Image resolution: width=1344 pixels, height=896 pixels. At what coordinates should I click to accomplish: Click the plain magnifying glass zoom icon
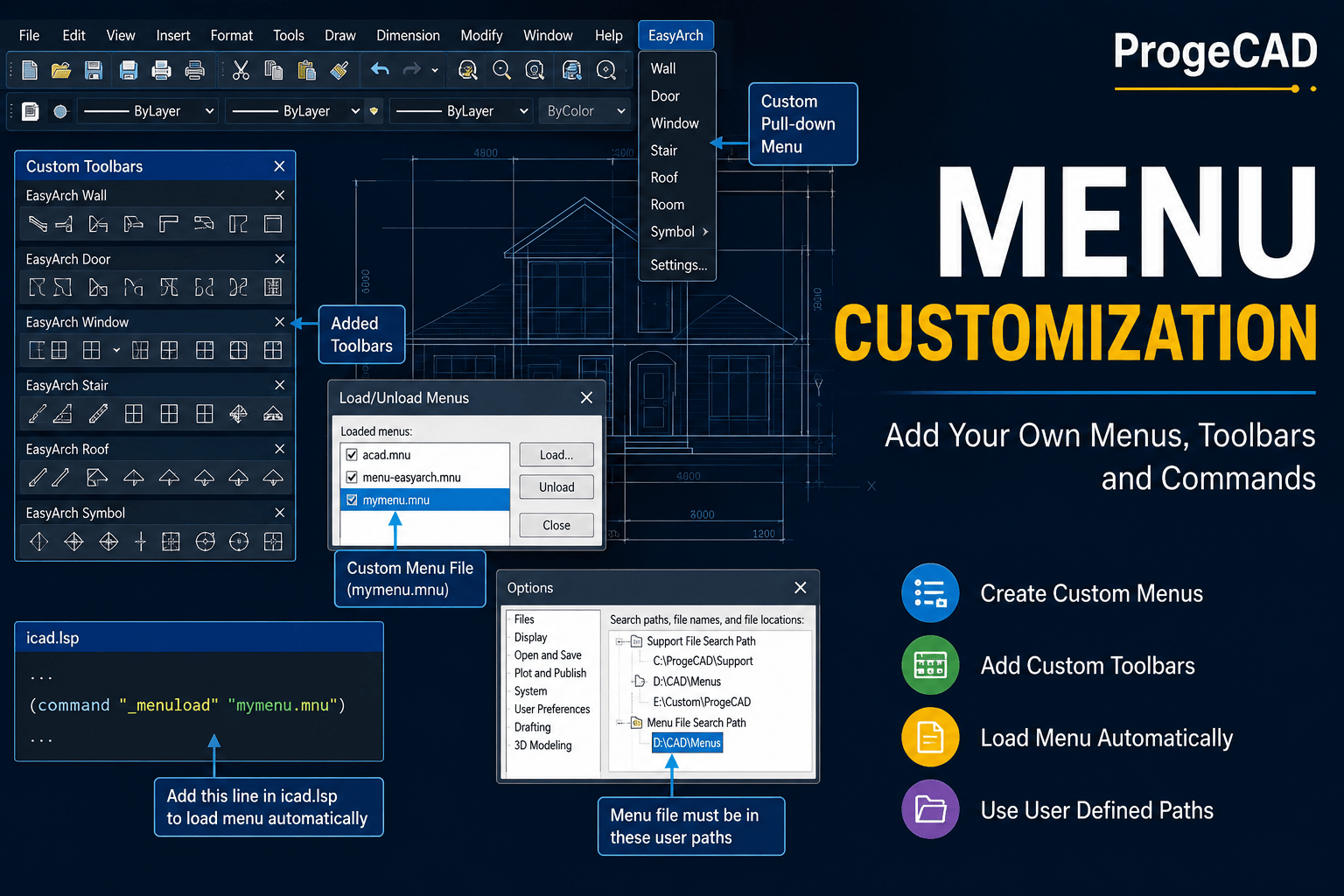click(x=501, y=70)
